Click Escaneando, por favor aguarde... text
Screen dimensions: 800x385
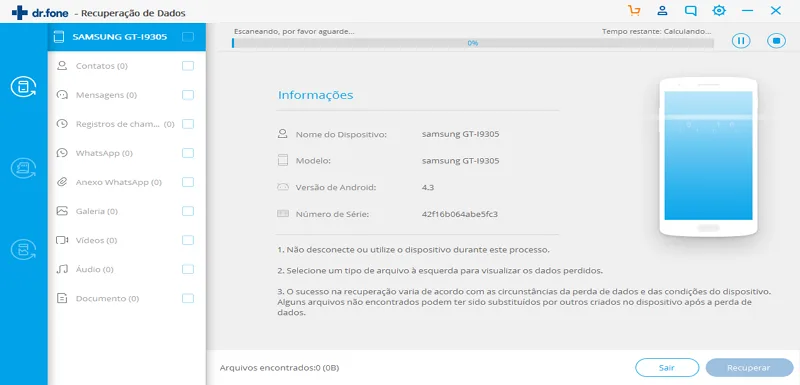[x=294, y=31]
